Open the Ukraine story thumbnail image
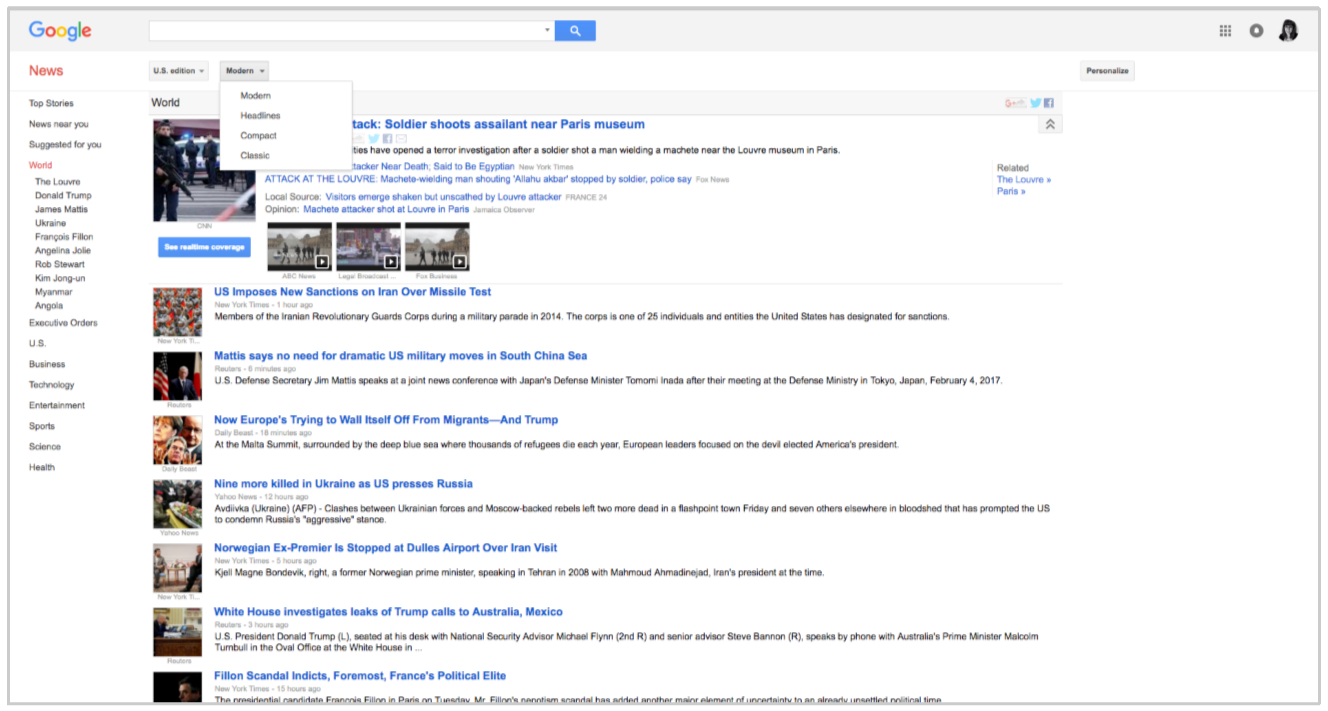 [177, 504]
